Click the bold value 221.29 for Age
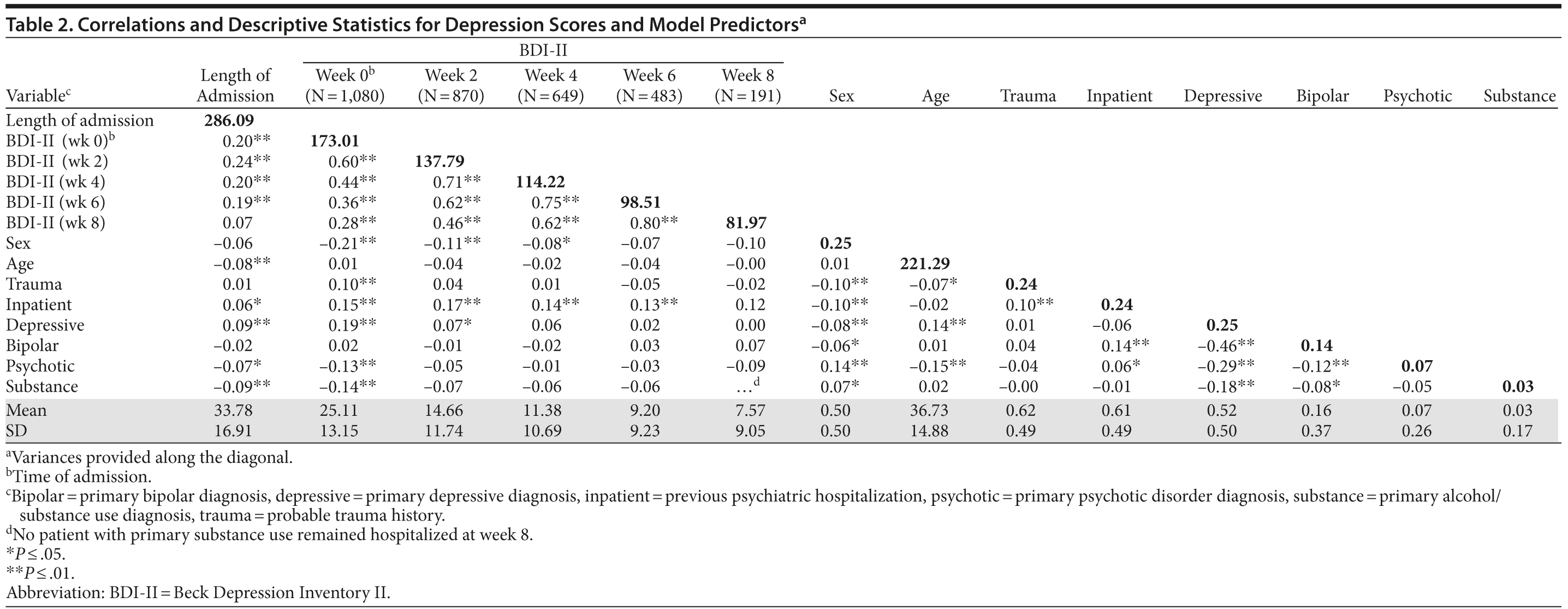Screen dimensions: 1568x609 [924, 264]
